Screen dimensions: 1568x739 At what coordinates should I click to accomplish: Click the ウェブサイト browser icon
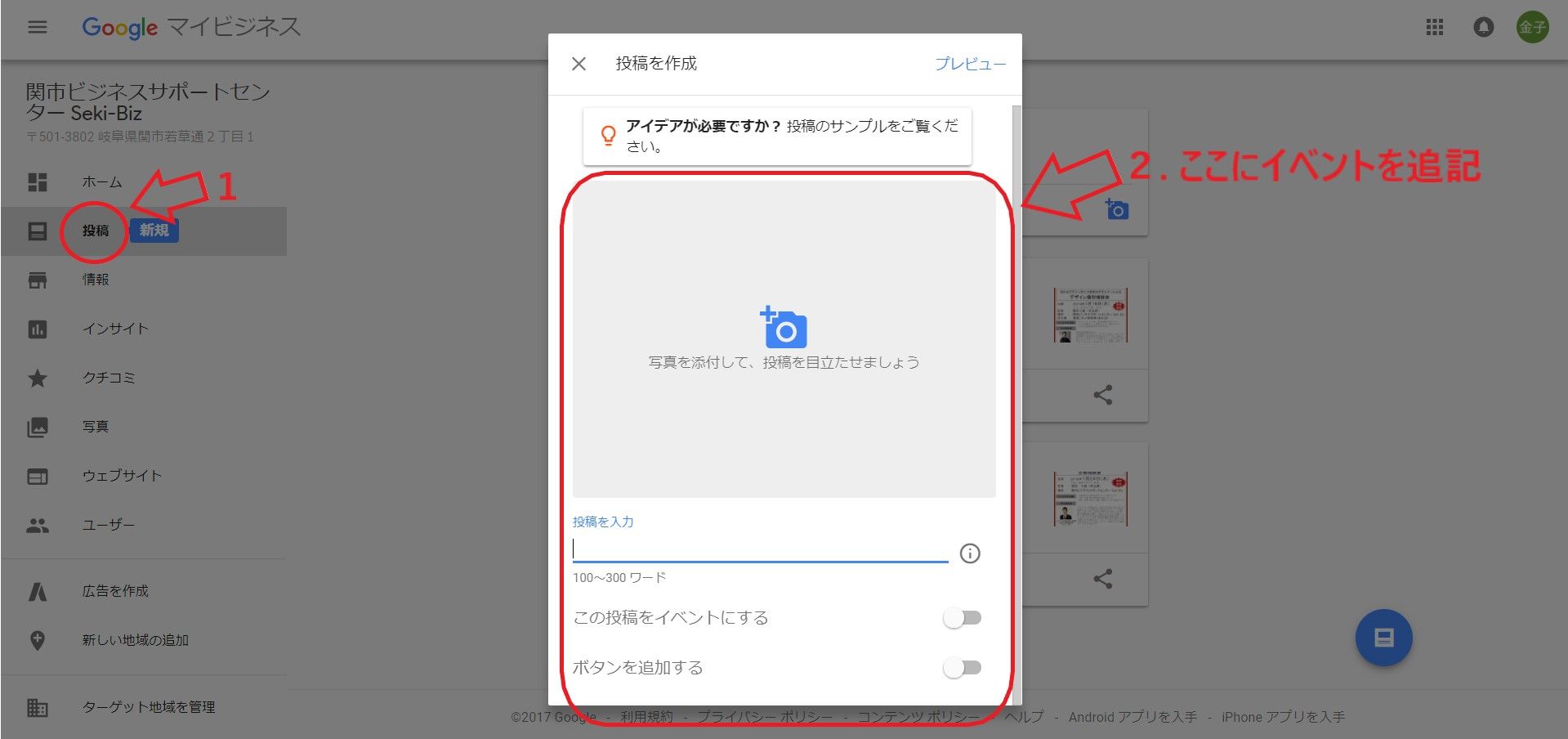tap(38, 477)
